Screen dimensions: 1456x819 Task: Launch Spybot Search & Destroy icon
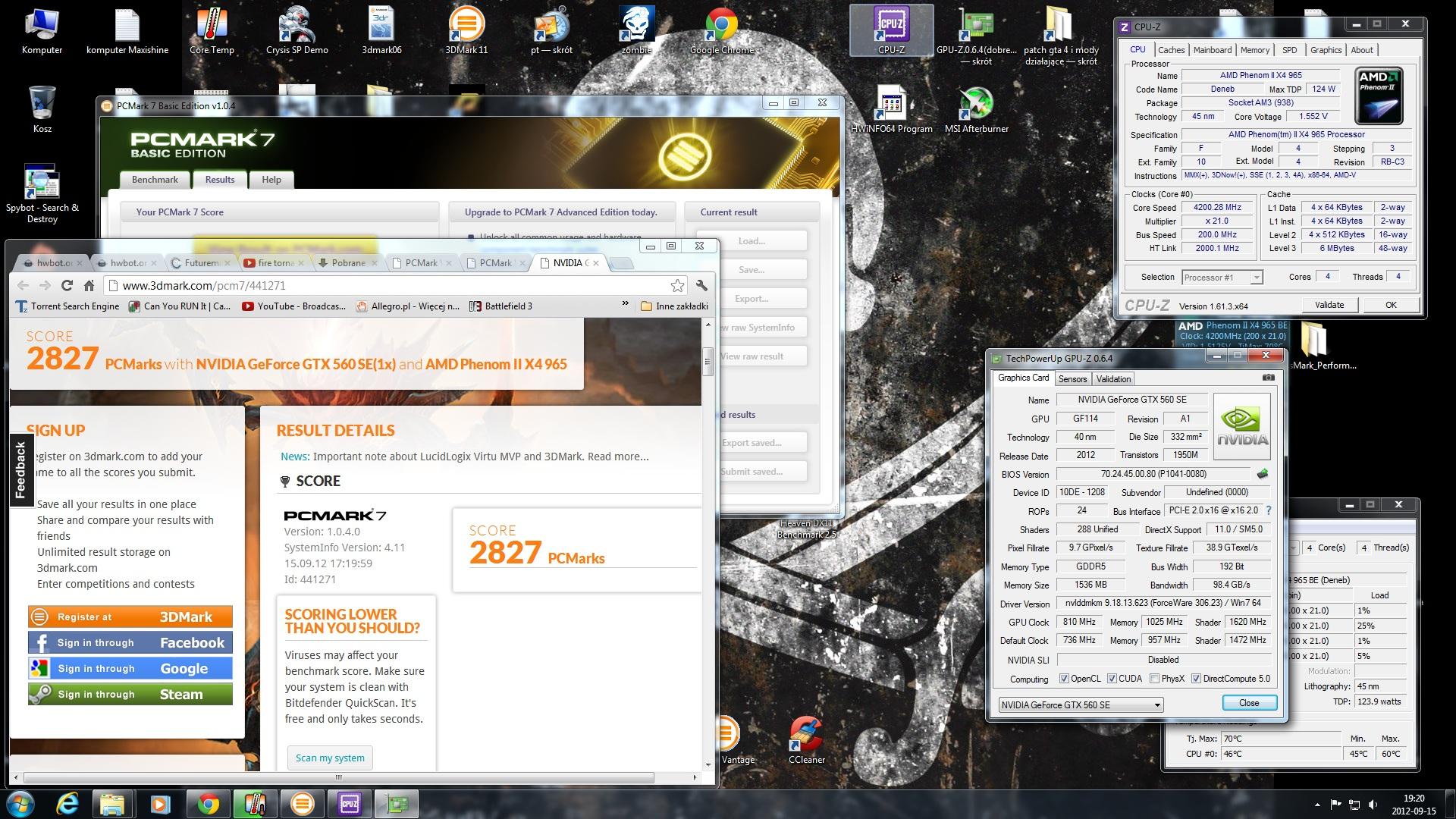point(42,194)
